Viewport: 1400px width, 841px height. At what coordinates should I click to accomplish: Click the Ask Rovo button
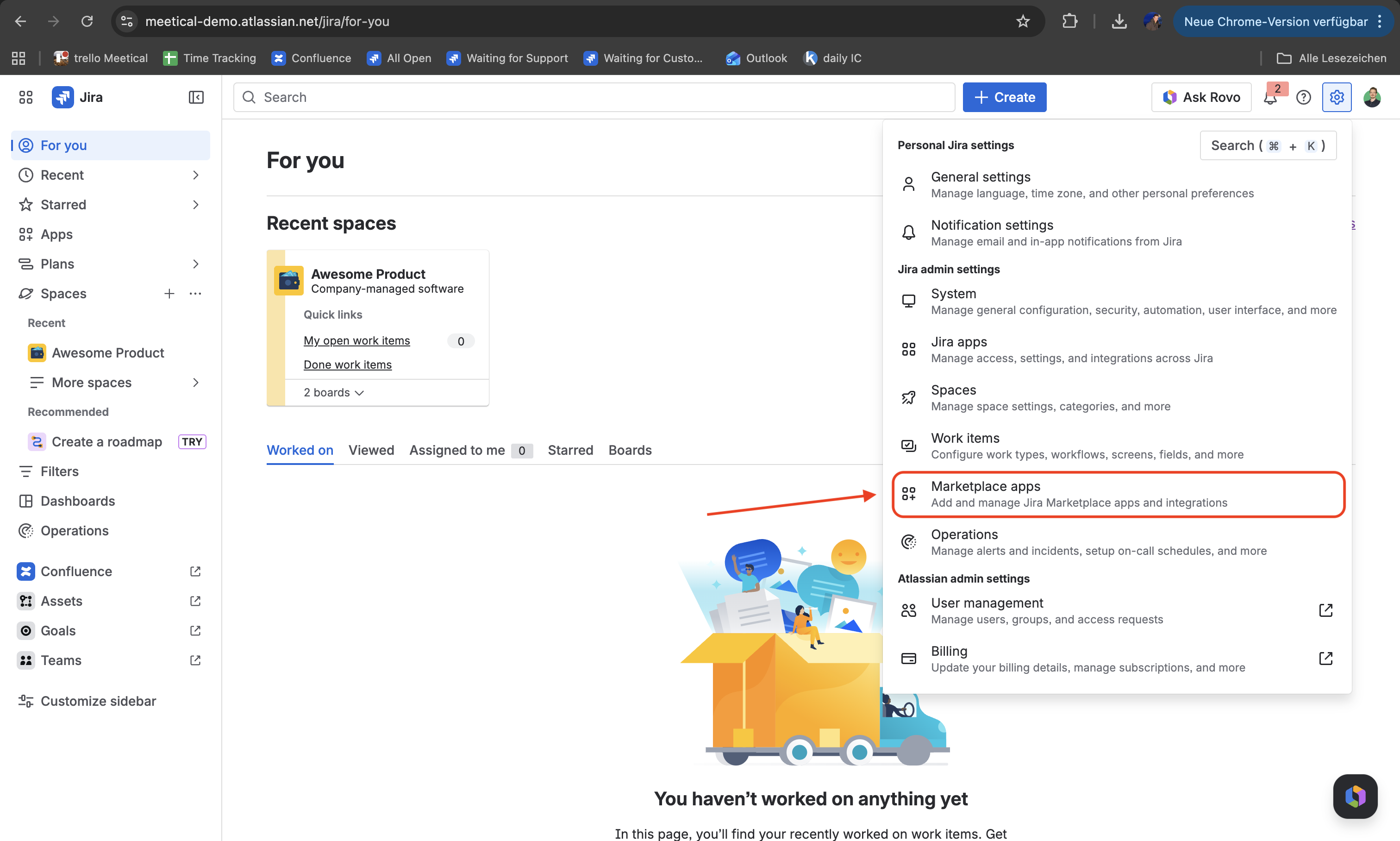(x=1201, y=97)
